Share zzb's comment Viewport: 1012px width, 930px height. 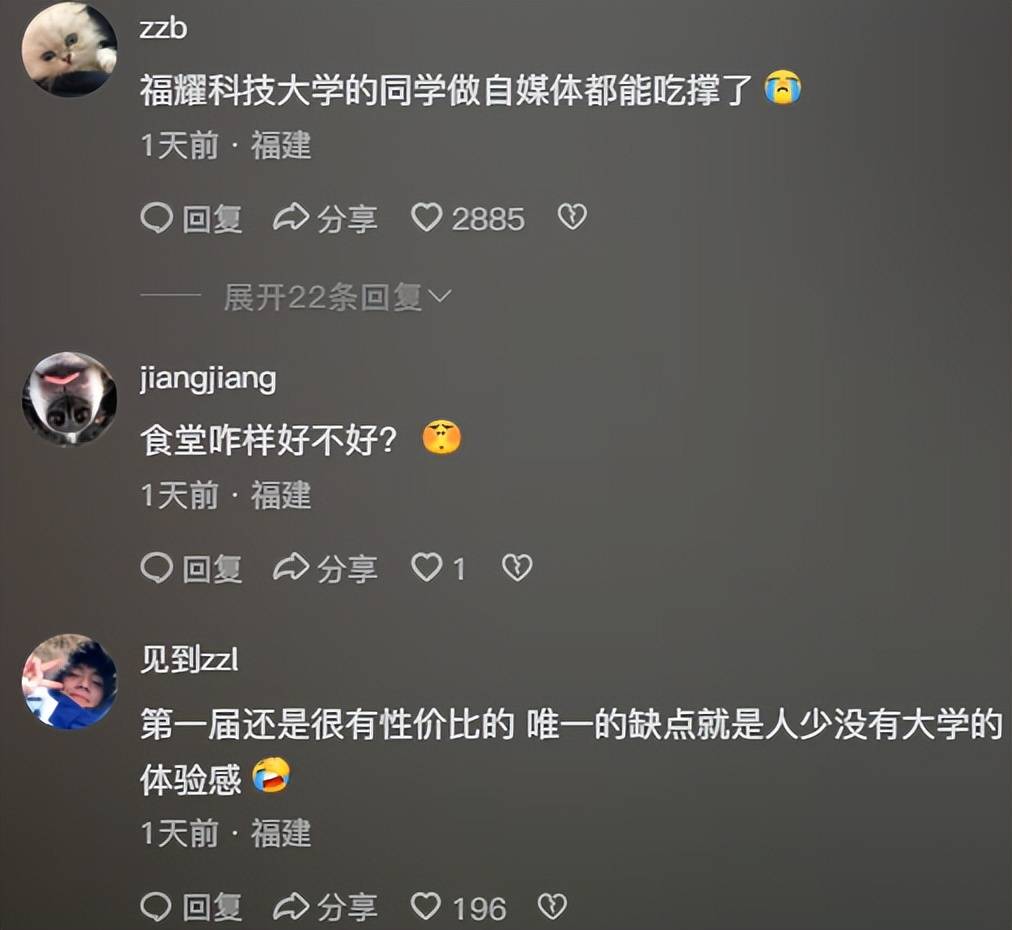pos(325,218)
